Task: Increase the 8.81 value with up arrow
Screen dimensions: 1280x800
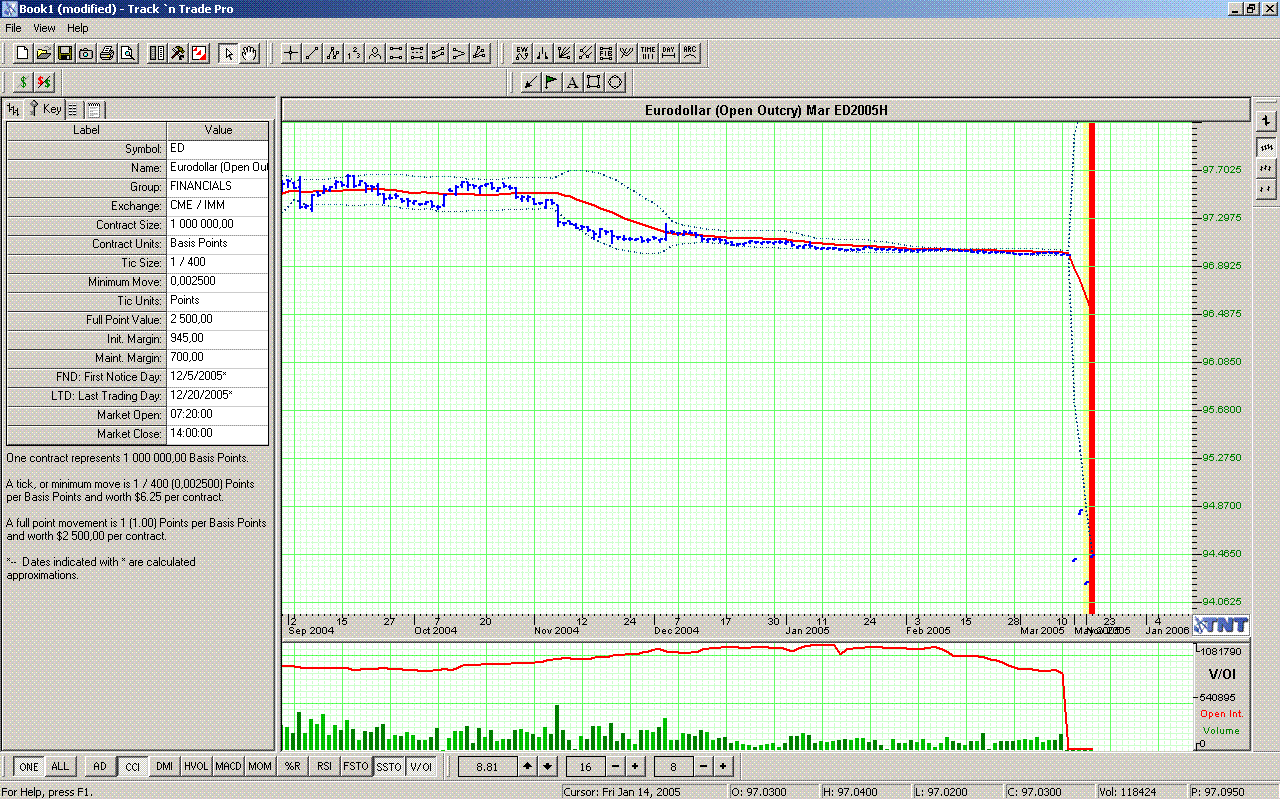Action: (528, 767)
